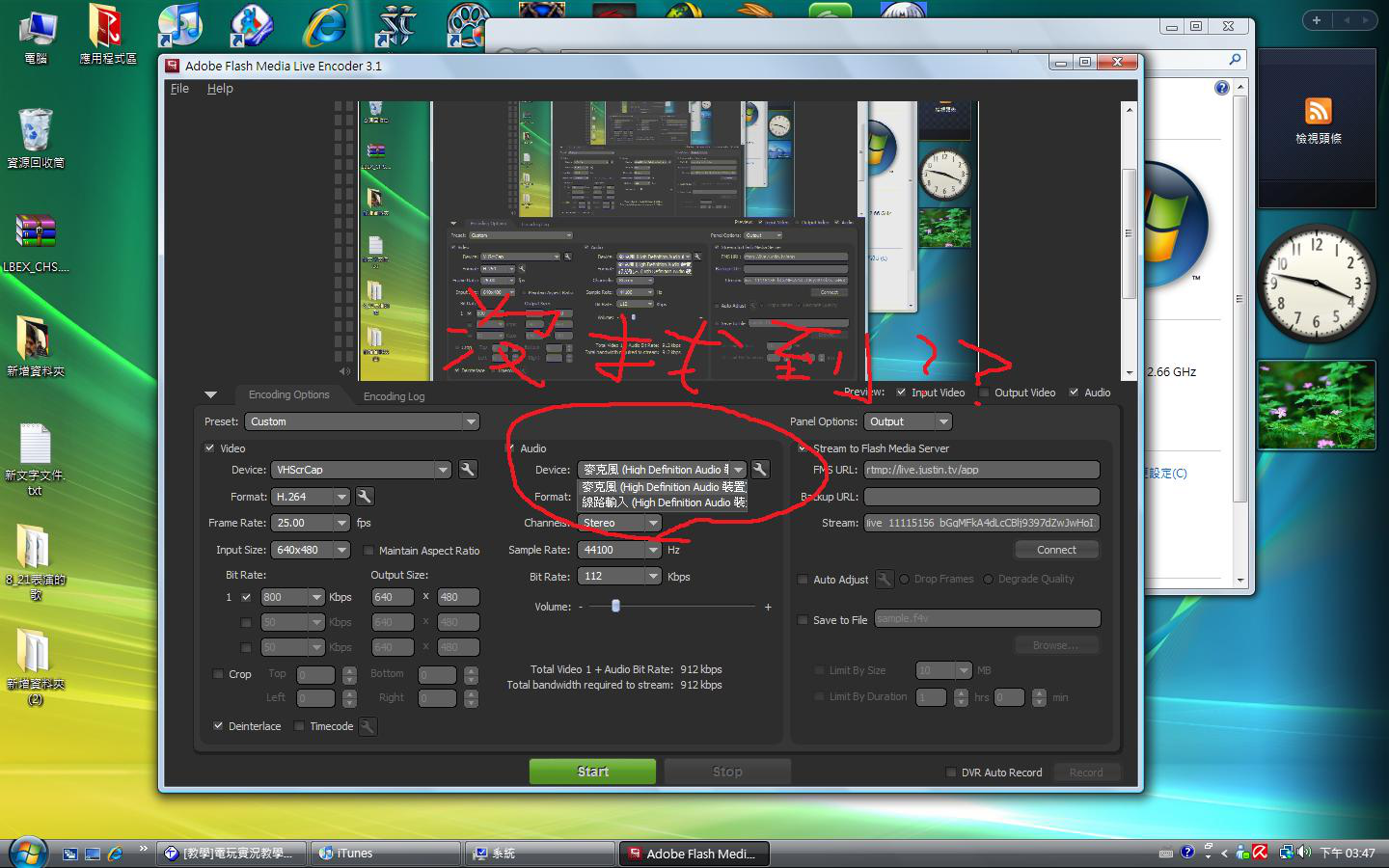Screen dimensions: 1389x868
Task: Select 新文字文件.txt file on desktop
Action: click(35, 460)
